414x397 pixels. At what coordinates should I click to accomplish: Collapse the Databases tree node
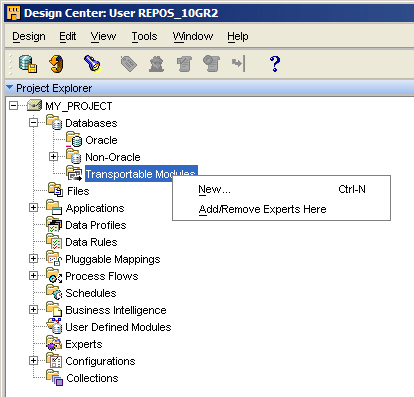[33, 123]
